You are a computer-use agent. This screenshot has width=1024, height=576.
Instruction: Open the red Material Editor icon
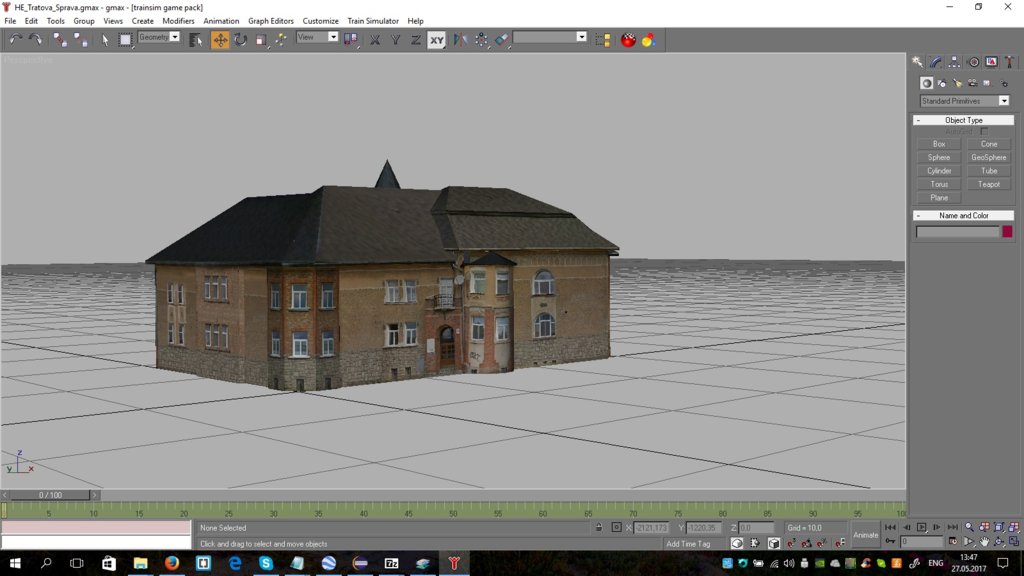tap(628, 40)
